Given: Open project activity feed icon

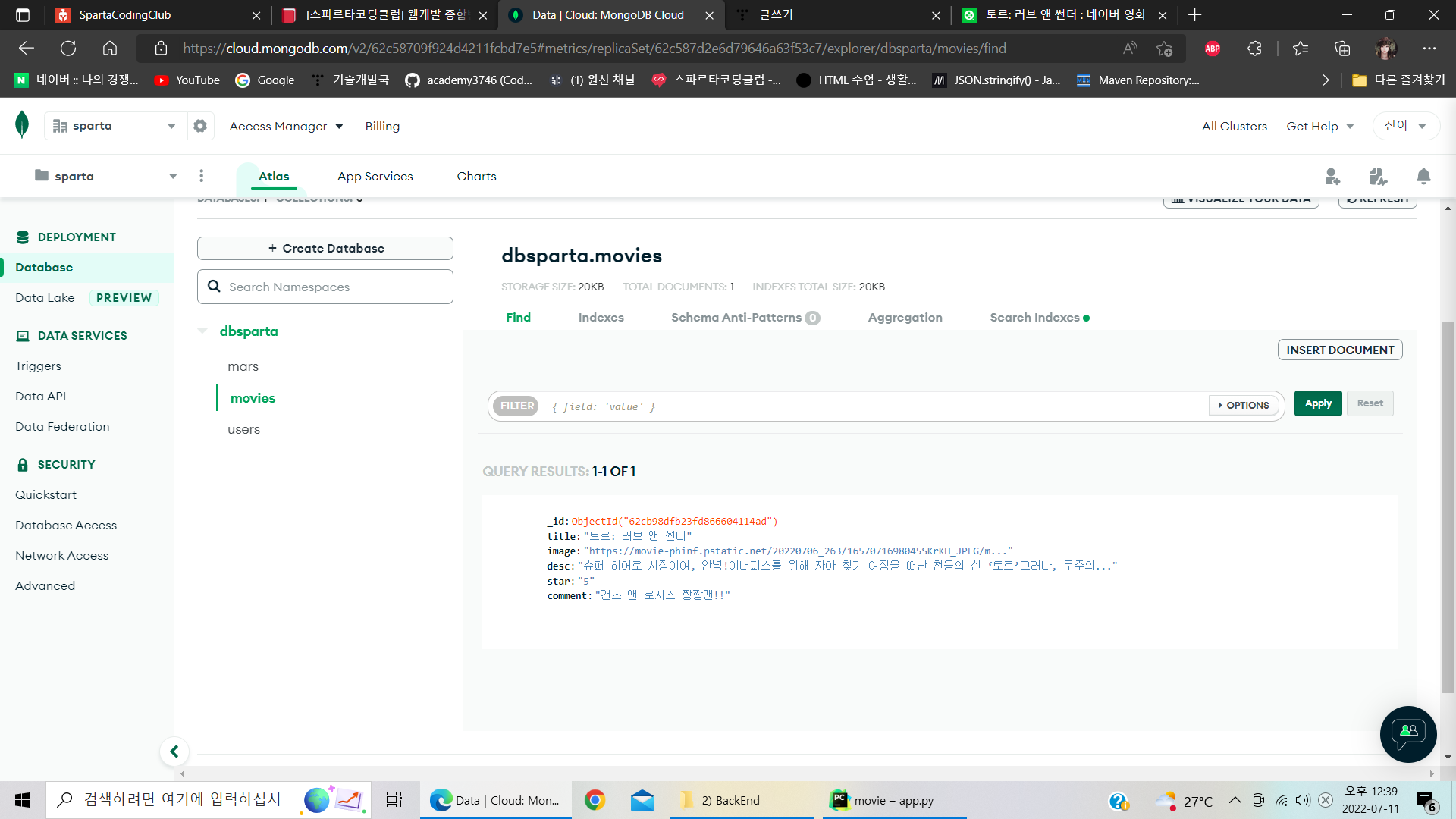Looking at the screenshot, I should (x=1378, y=177).
